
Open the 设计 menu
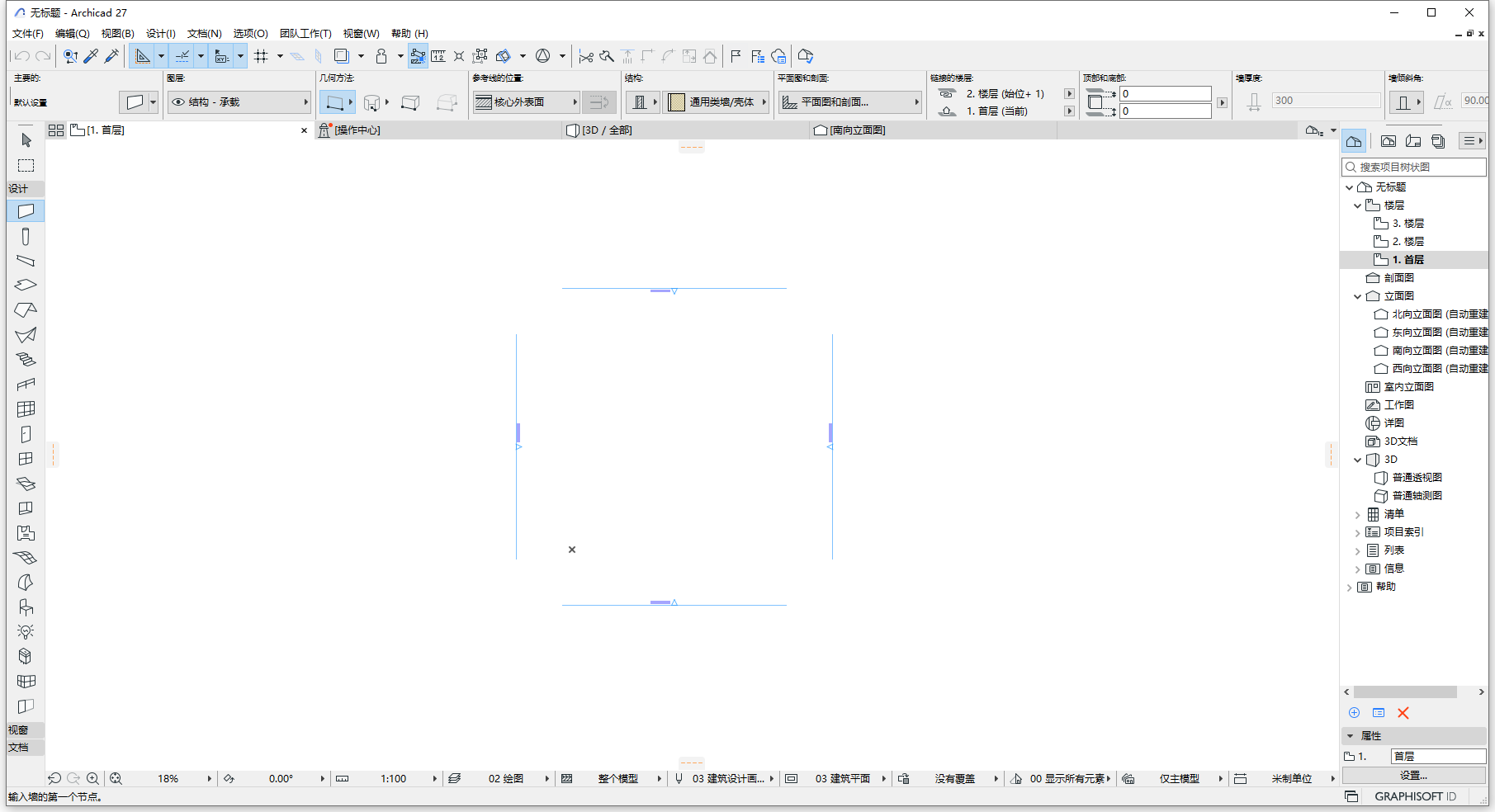160,34
